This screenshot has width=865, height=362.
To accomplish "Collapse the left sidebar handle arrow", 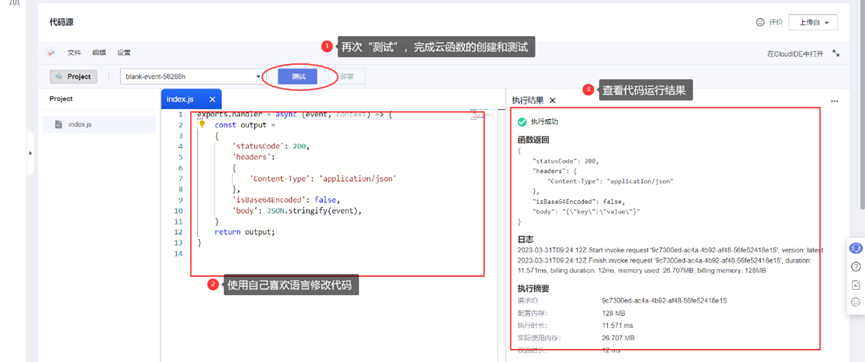I will [x=30, y=153].
